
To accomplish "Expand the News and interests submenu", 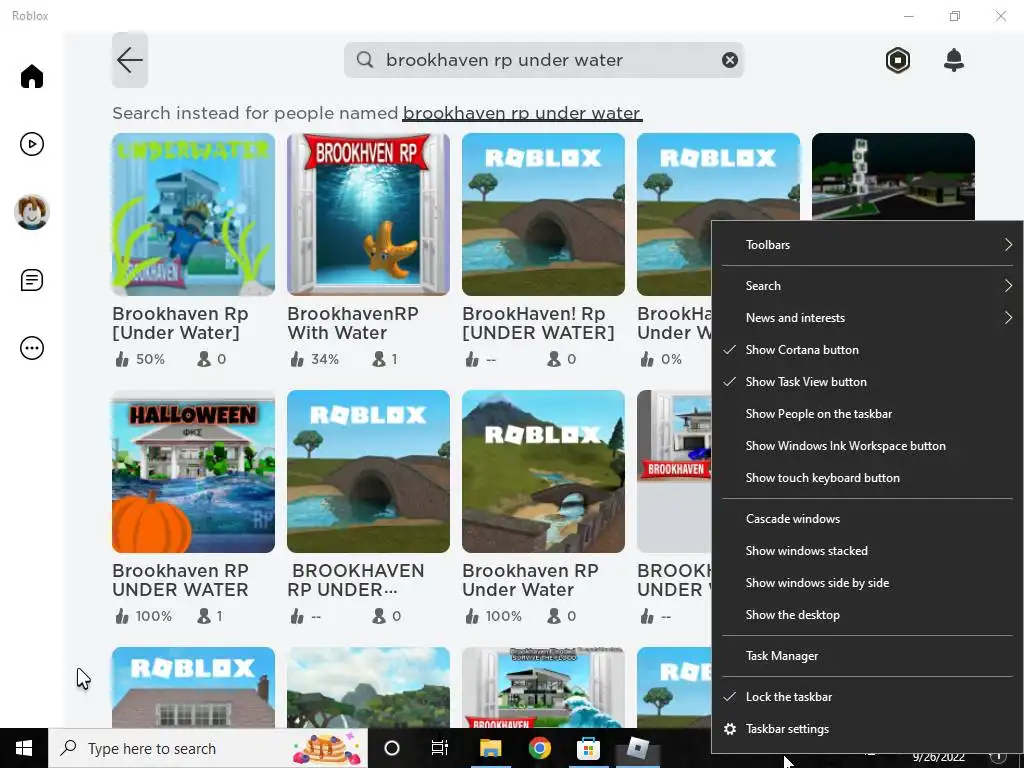I will tap(867, 318).
